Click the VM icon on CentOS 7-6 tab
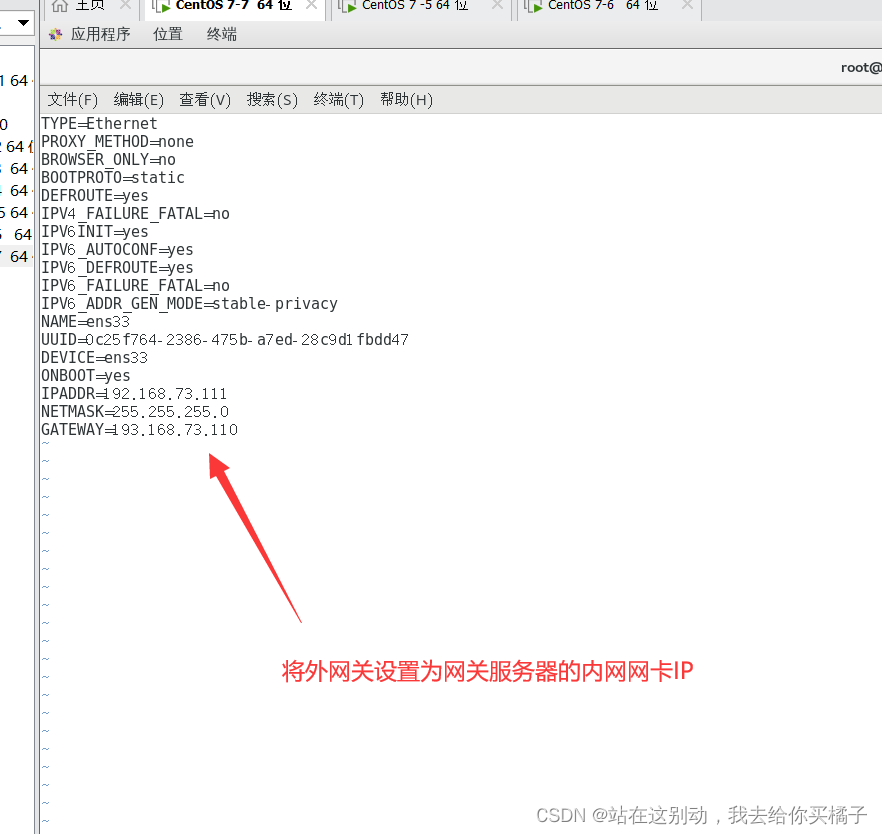The image size is (882, 834). (533, 6)
